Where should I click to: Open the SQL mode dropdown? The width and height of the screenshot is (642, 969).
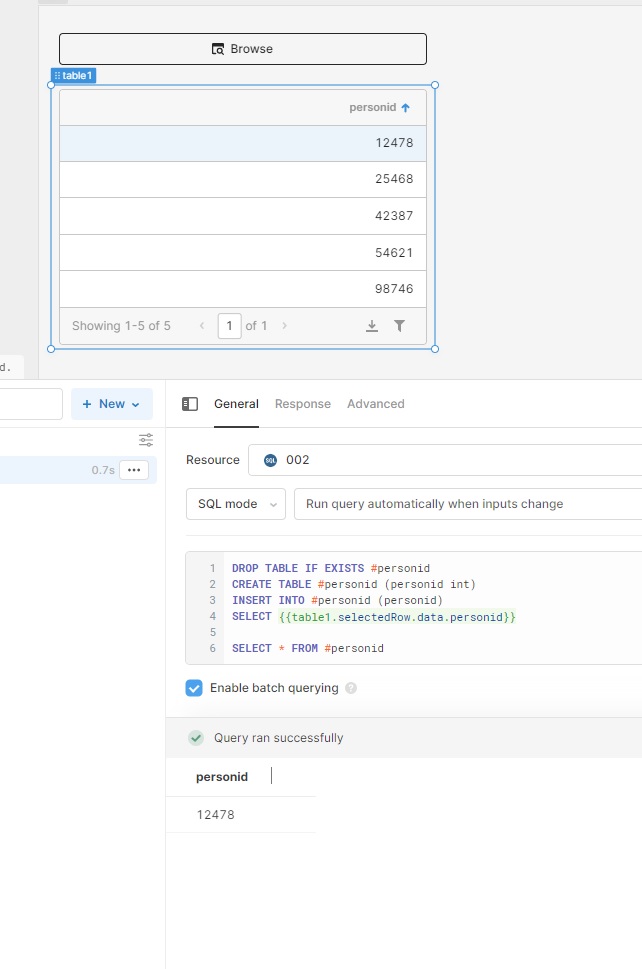[235, 504]
